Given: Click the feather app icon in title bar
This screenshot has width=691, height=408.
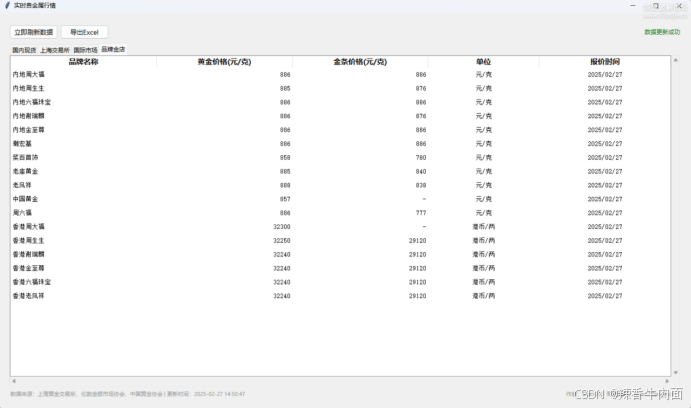Looking at the screenshot, I should tap(7, 5).
